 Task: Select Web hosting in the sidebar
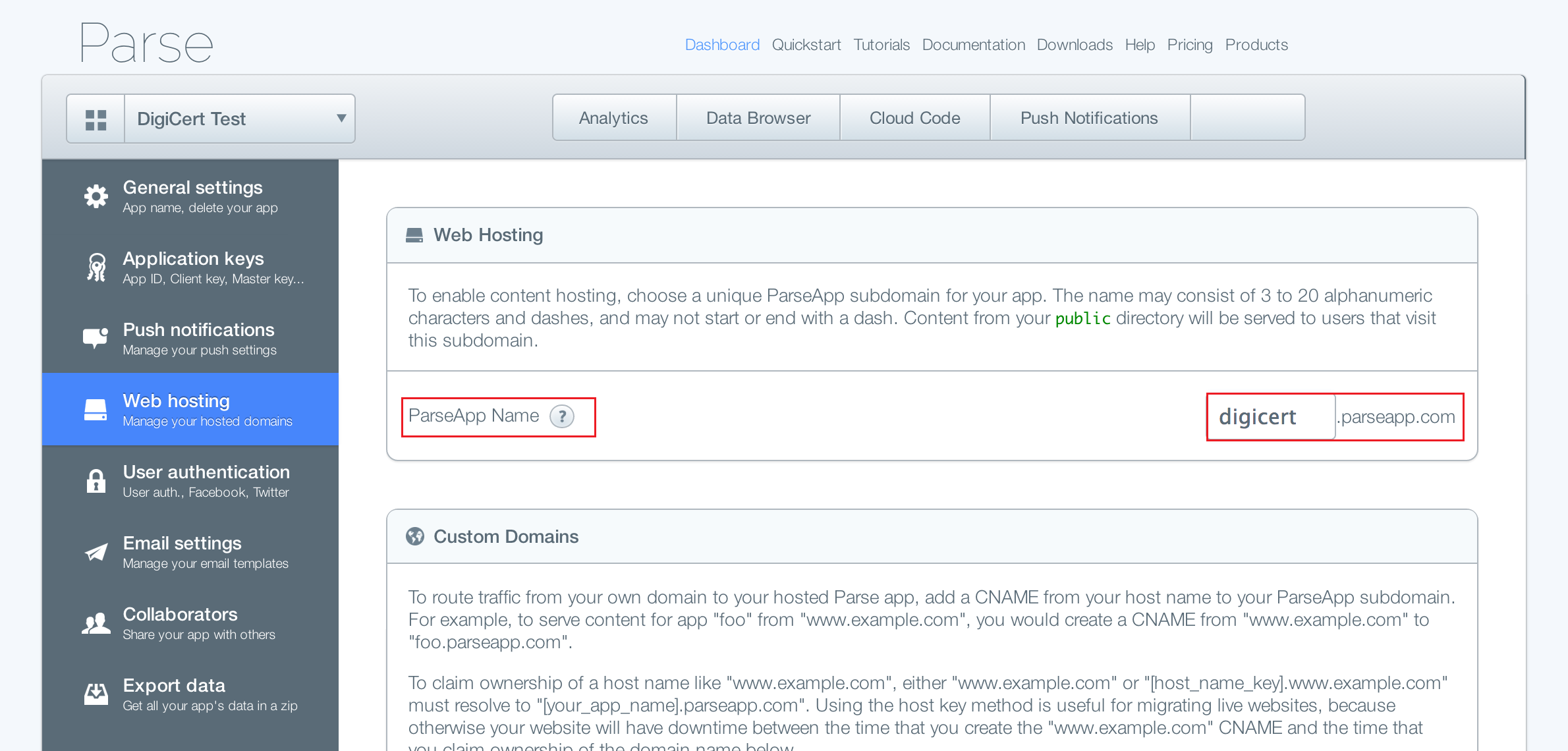coord(190,409)
